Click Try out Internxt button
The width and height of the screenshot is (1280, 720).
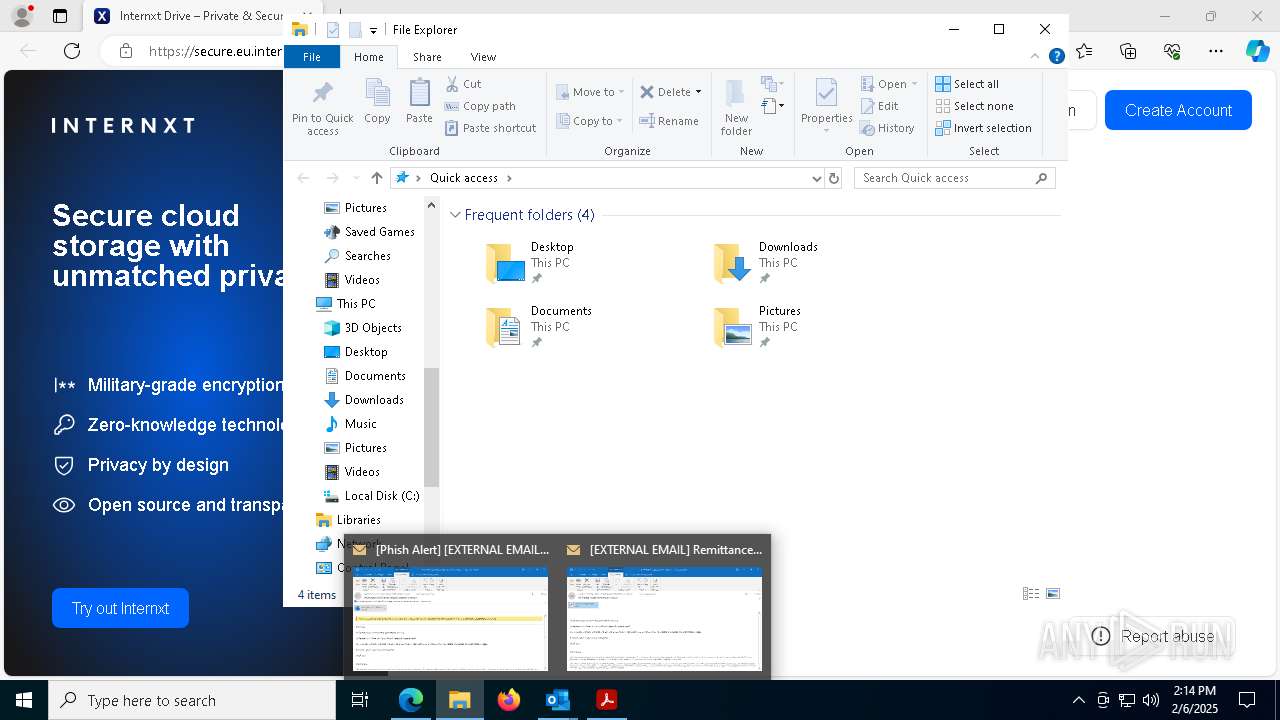pos(120,608)
